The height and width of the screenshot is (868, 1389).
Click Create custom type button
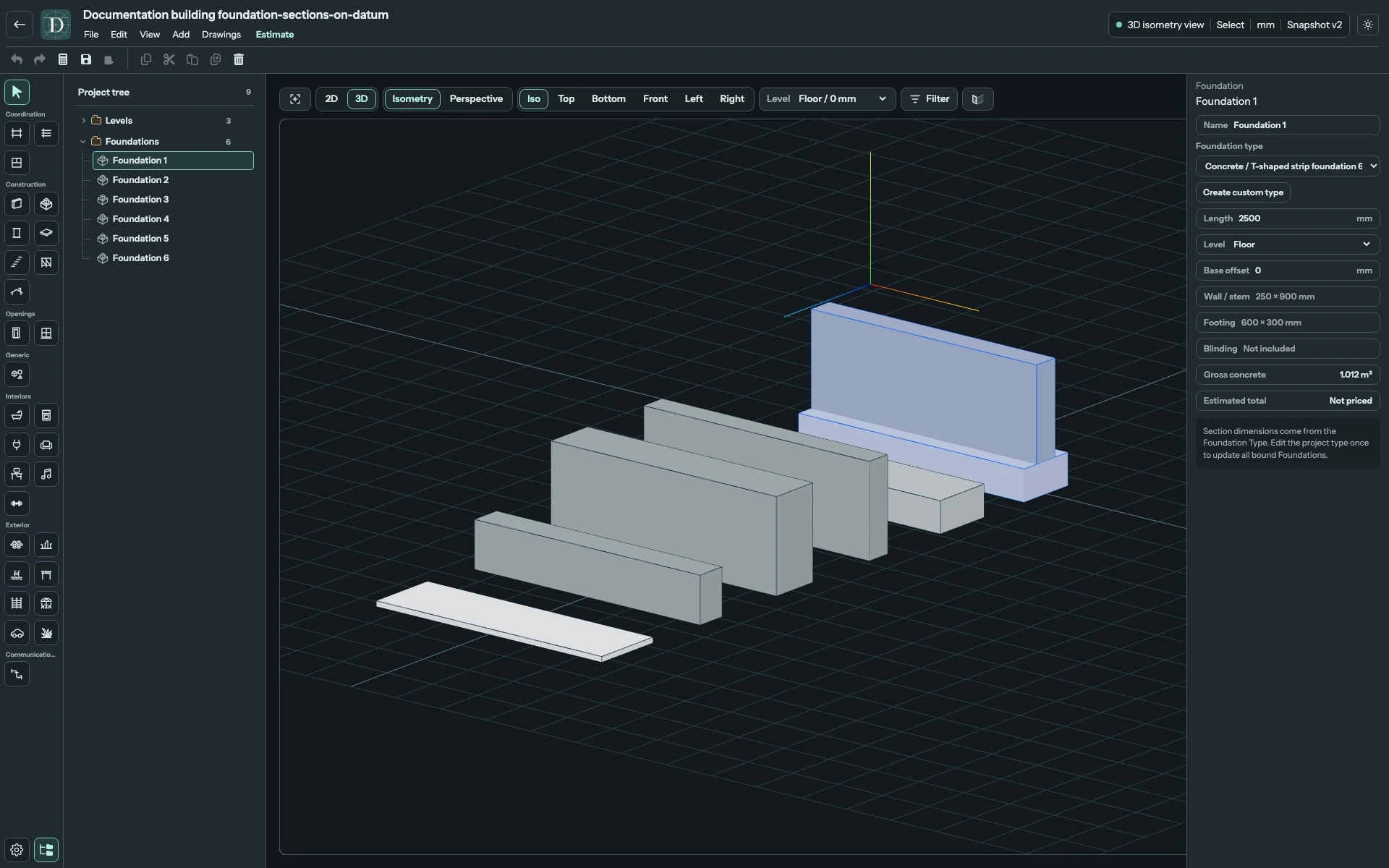click(1243, 192)
